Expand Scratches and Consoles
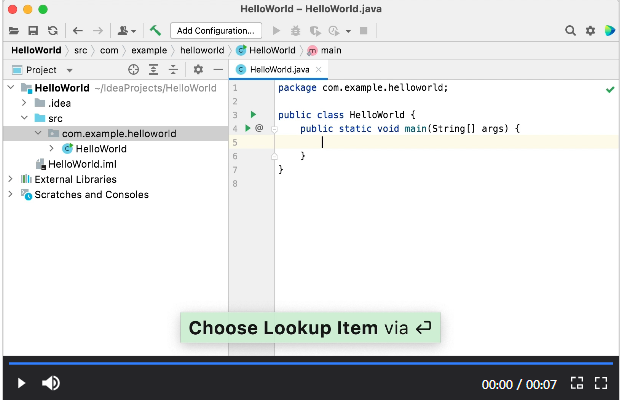This screenshot has height=400, width=621. pos(11,194)
